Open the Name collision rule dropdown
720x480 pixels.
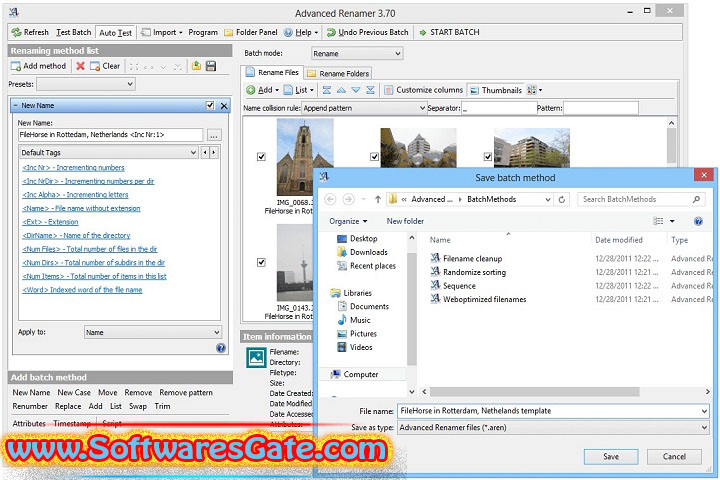tap(364, 108)
